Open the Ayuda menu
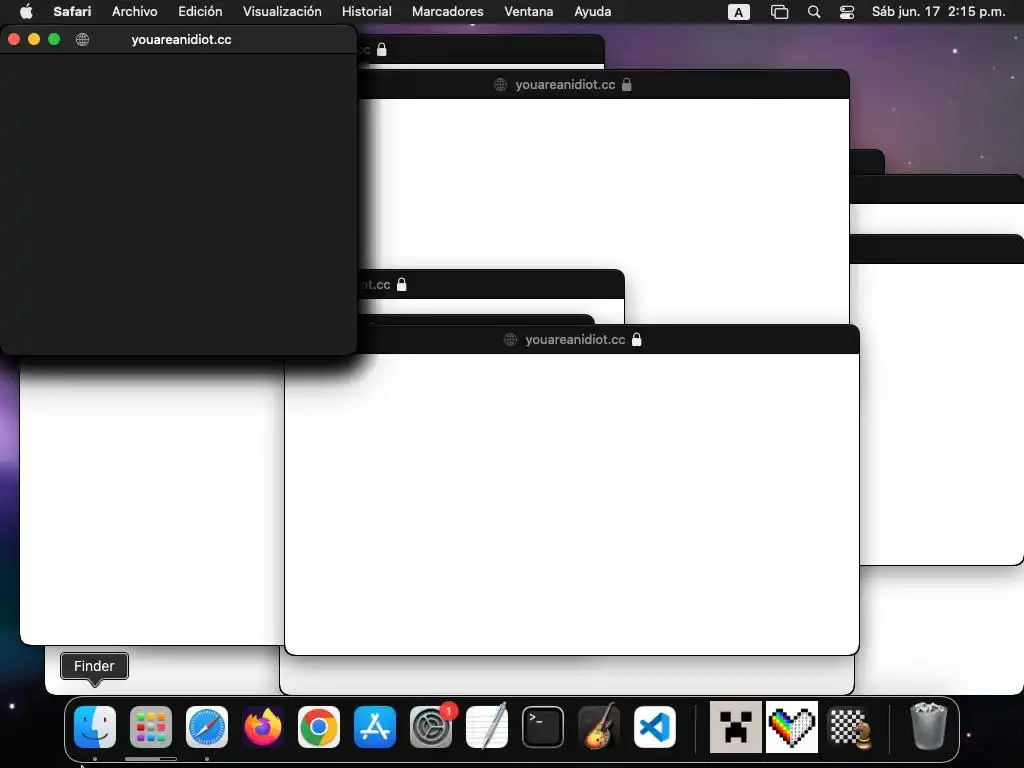1024x768 pixels. coord(592,11)
